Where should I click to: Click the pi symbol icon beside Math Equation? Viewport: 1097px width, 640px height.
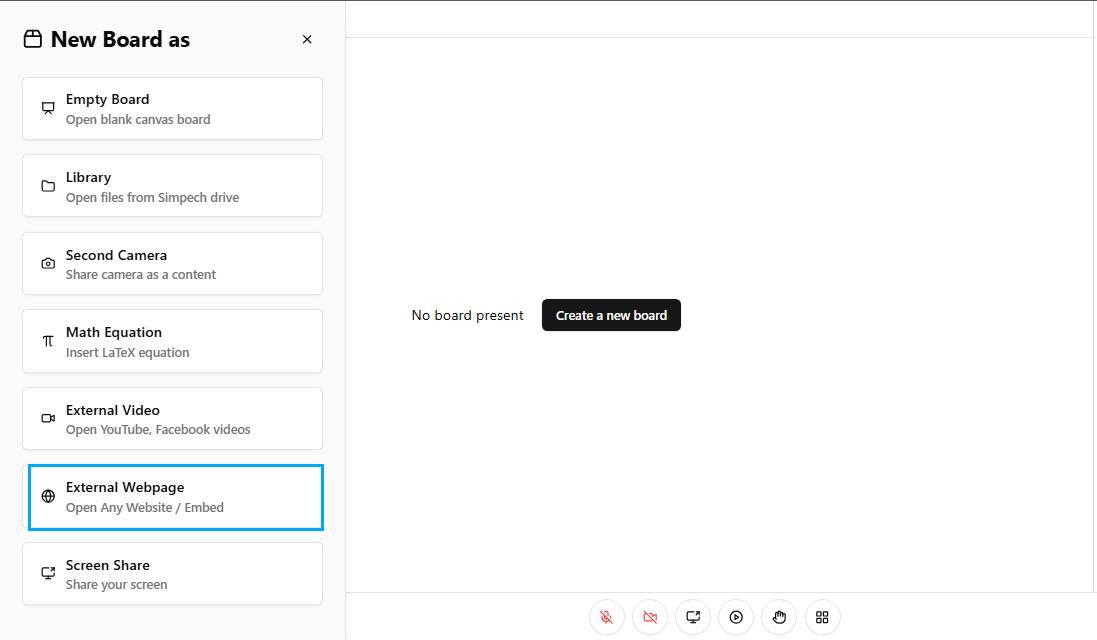coord(48,341)
